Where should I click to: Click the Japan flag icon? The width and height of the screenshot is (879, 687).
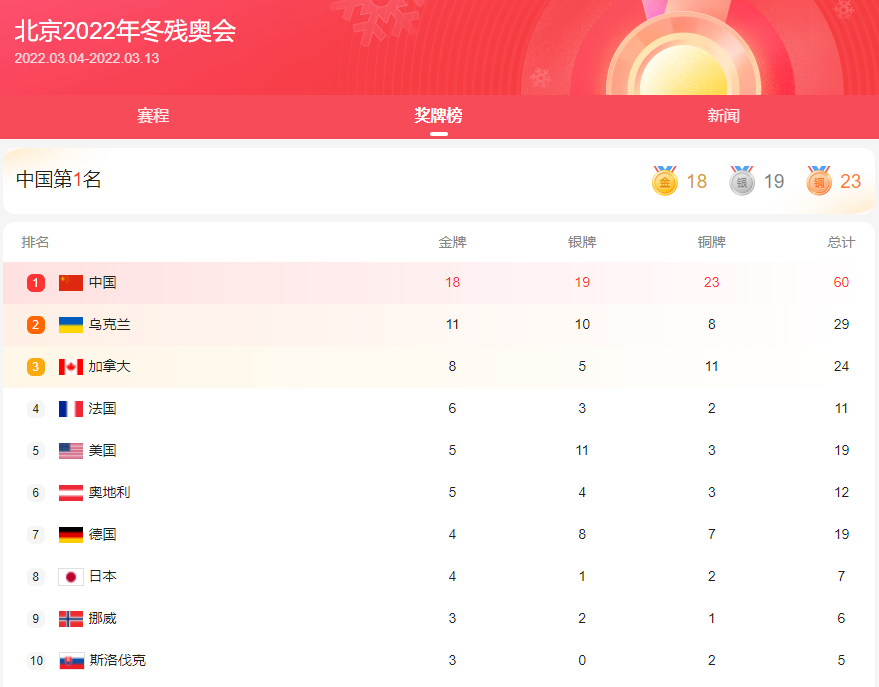[71, 577]
